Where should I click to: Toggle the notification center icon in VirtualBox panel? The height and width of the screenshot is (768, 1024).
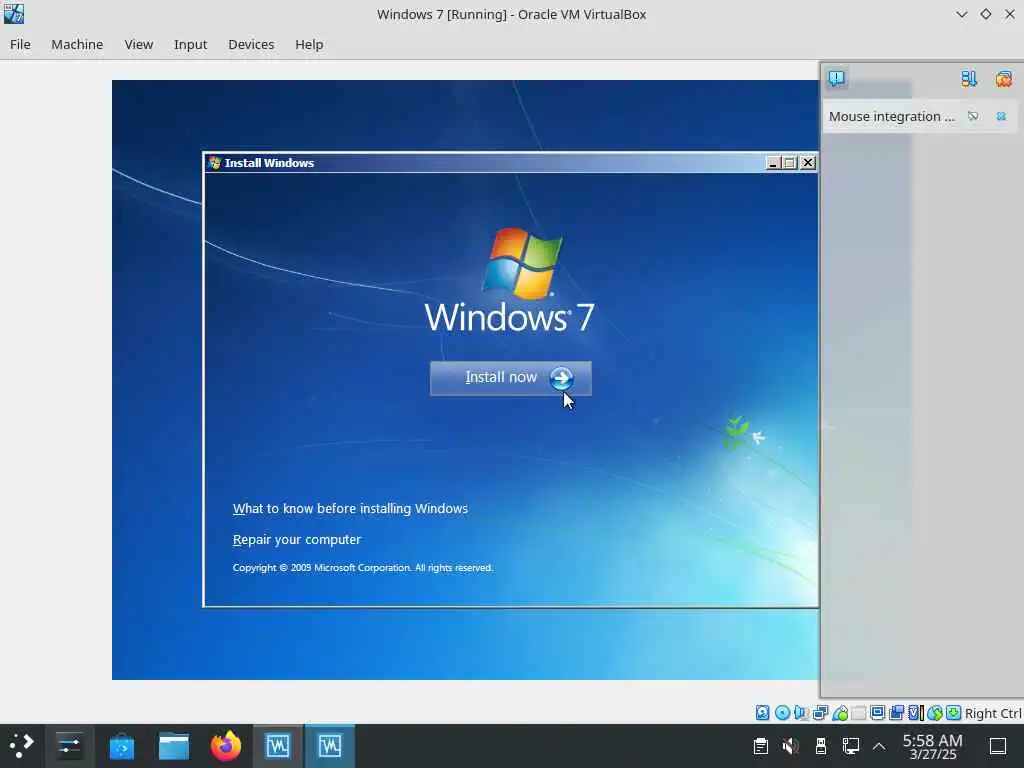(x=837, y=79)
